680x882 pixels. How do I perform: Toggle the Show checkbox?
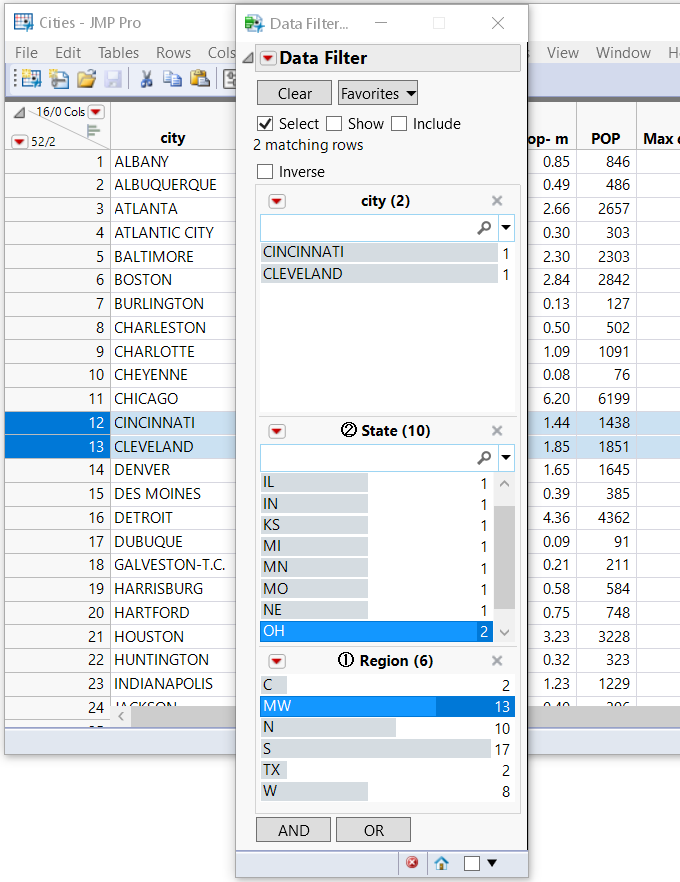[334, 124]
